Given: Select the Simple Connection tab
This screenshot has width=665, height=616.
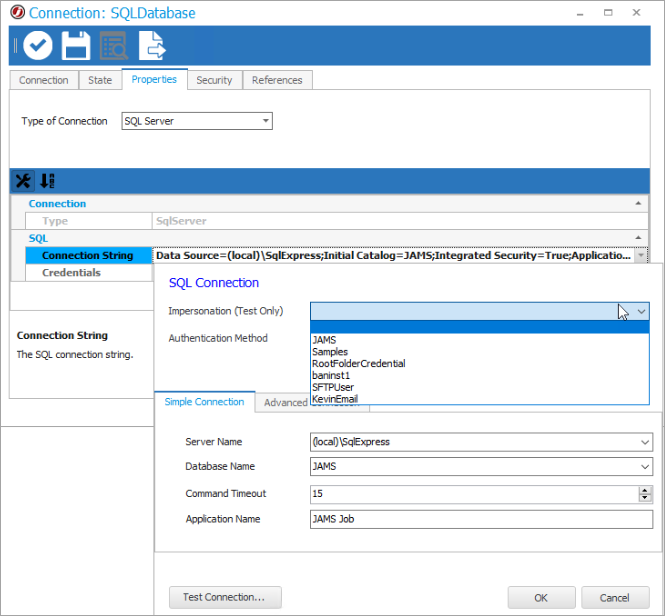Looking at the screenshot, I should [x=204, y=402].
